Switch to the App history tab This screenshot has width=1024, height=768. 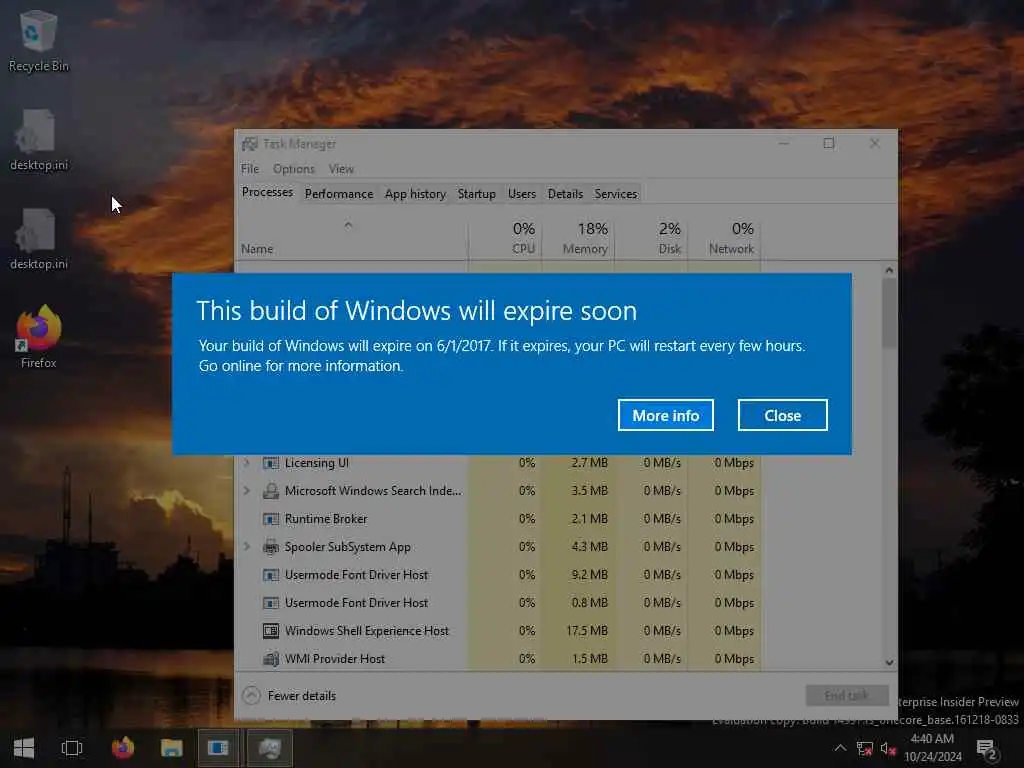click(415, 194)
